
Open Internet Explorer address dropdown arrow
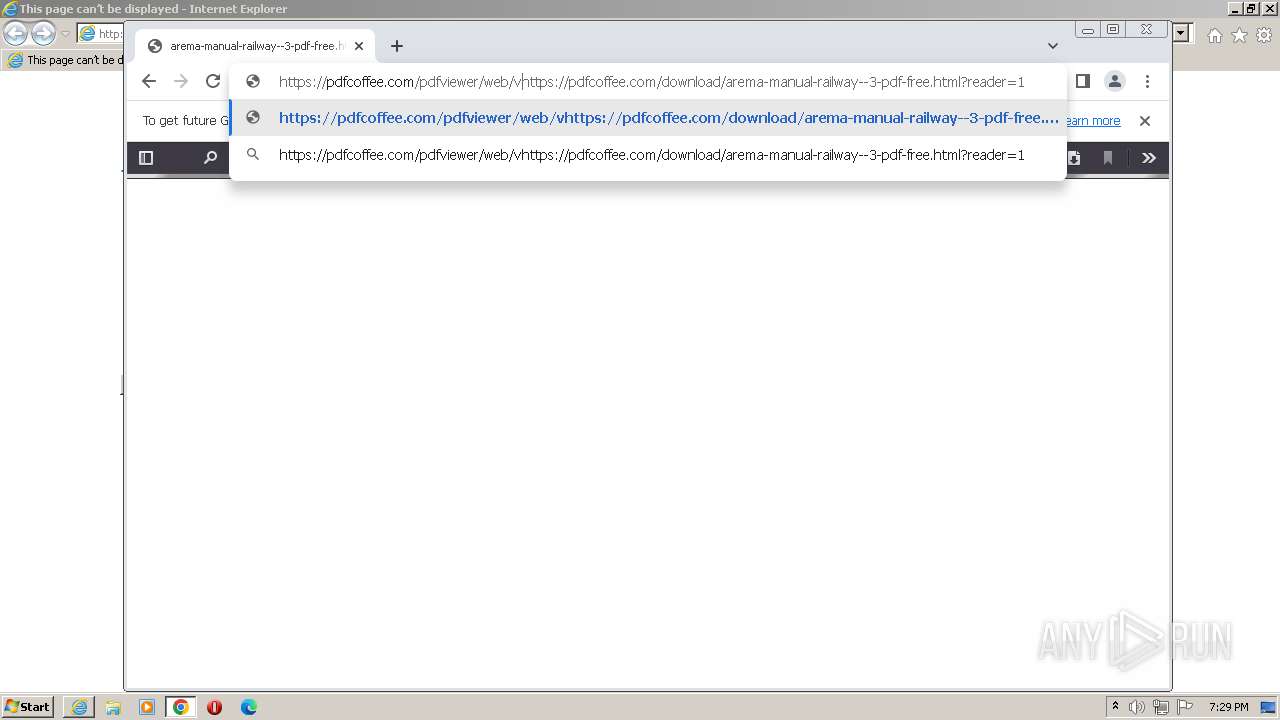pyautogui.click(x=1181, y=34)
